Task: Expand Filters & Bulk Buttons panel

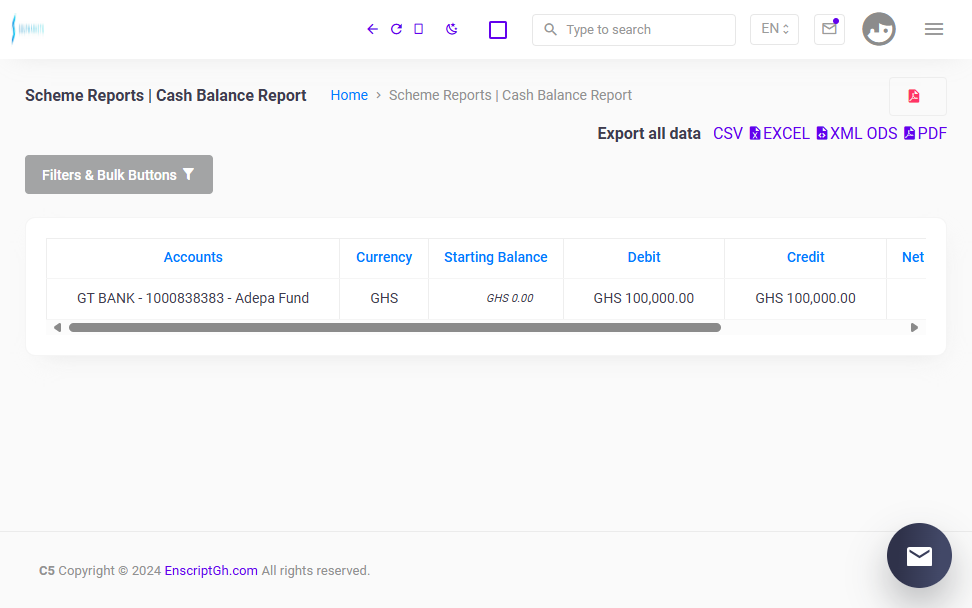Action: (x=119, y=175)
